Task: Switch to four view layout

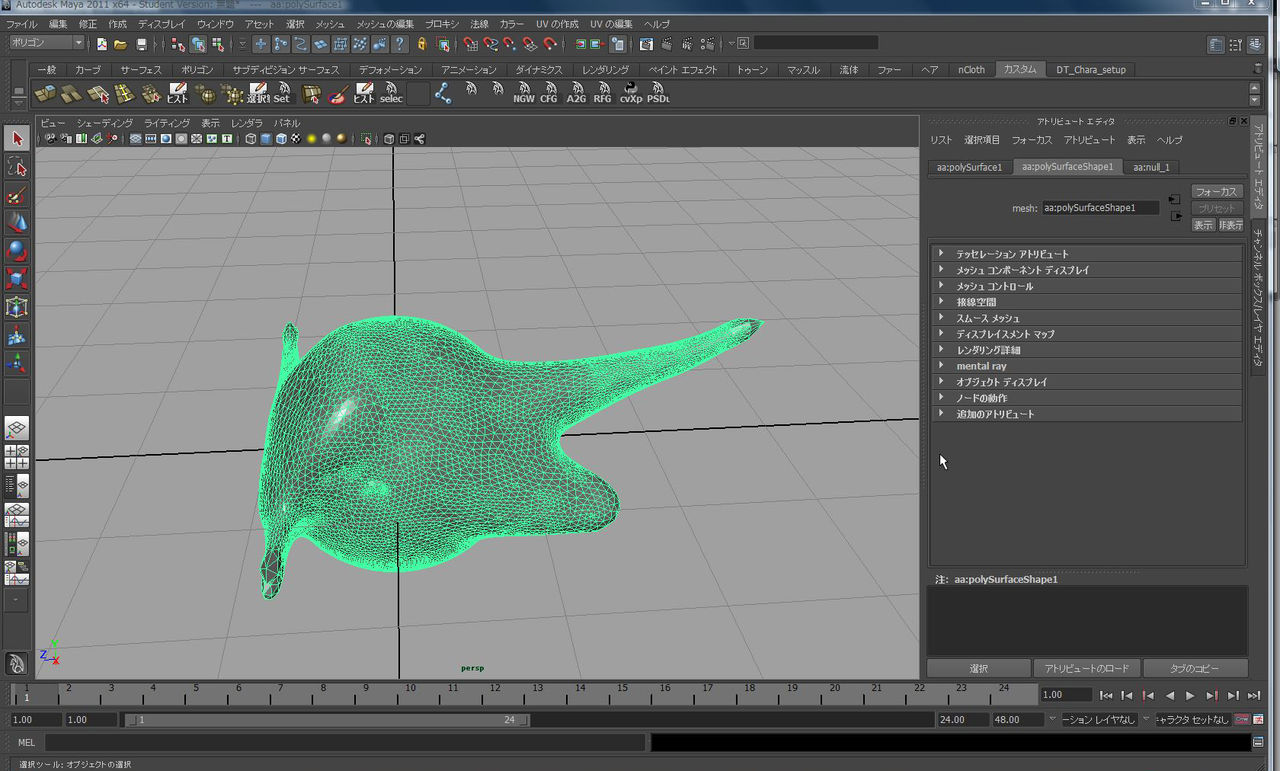Action: pos(17,457)
